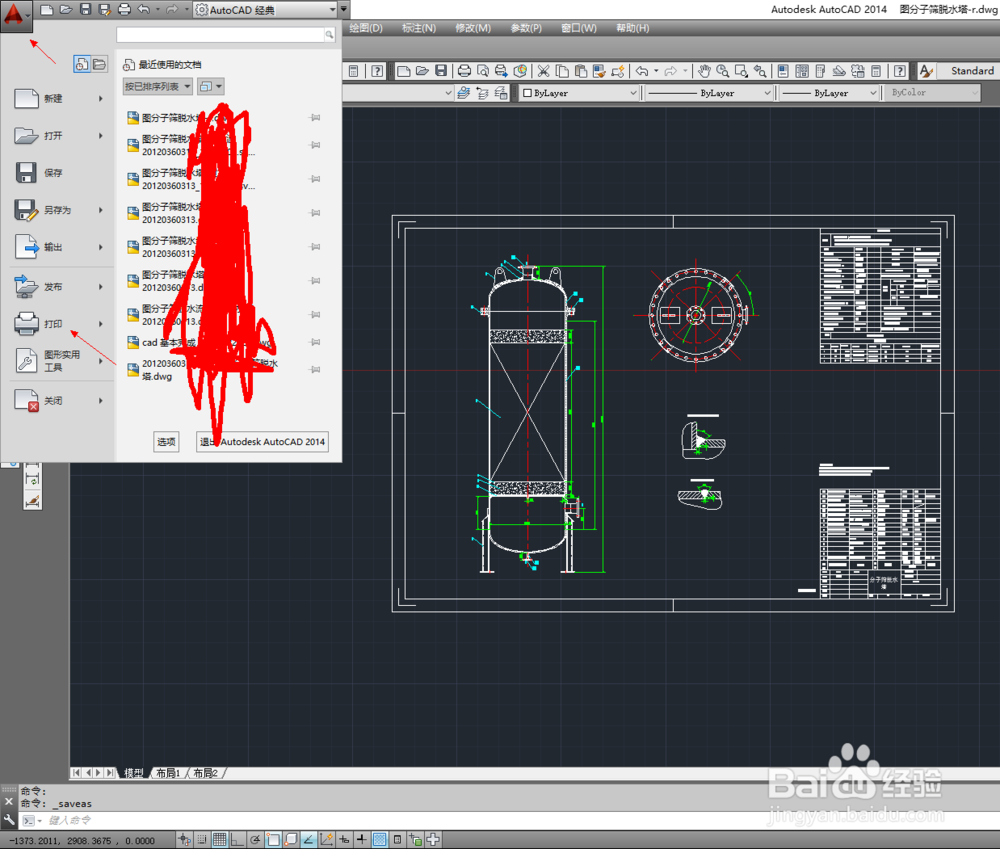1000x849 pixels.
Task: Click the 键入命令 command line input
Action: click(x=510, y=820)
